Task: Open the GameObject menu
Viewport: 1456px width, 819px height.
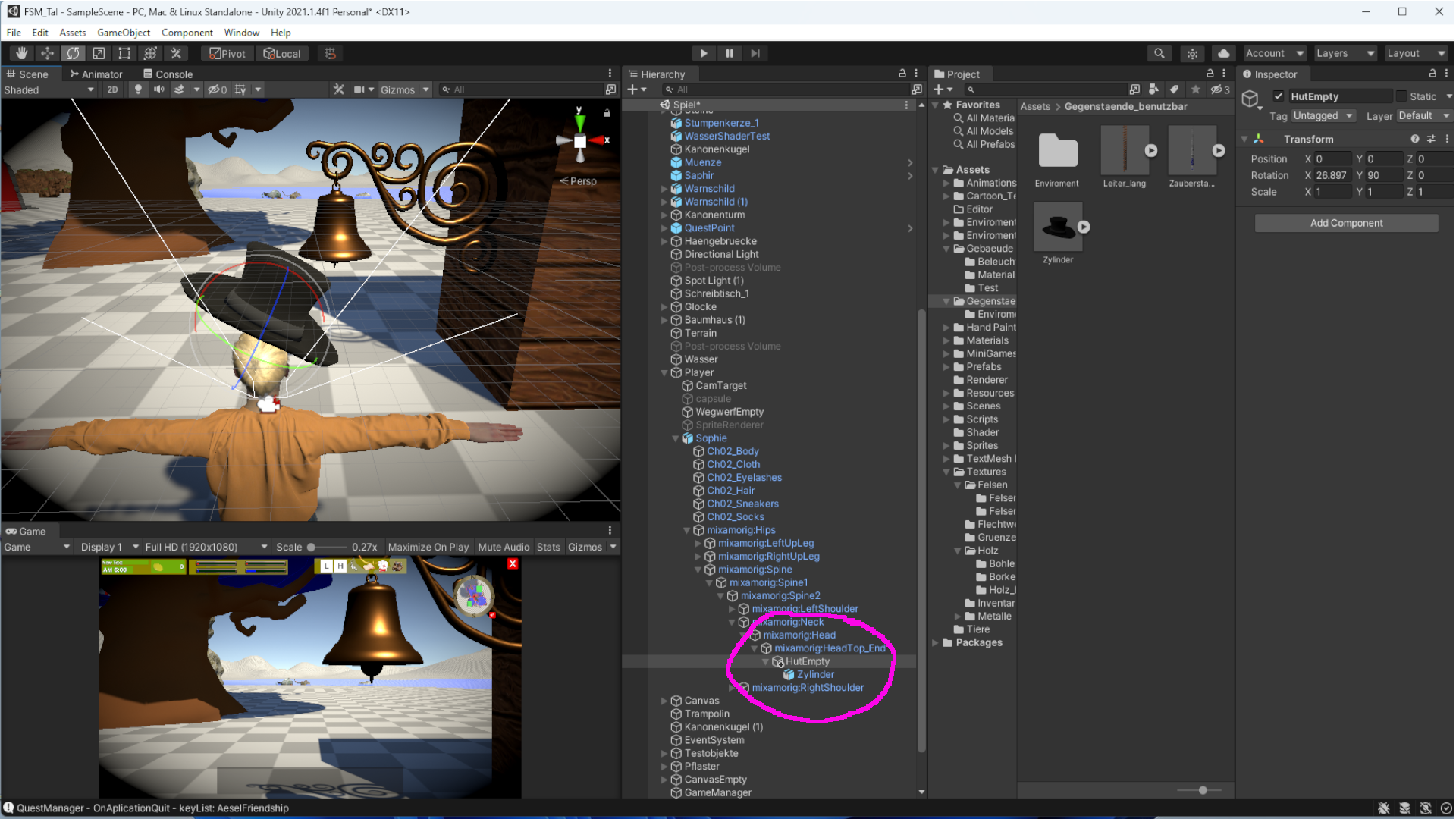Action: pyautogui.click(x=123, y=33)
